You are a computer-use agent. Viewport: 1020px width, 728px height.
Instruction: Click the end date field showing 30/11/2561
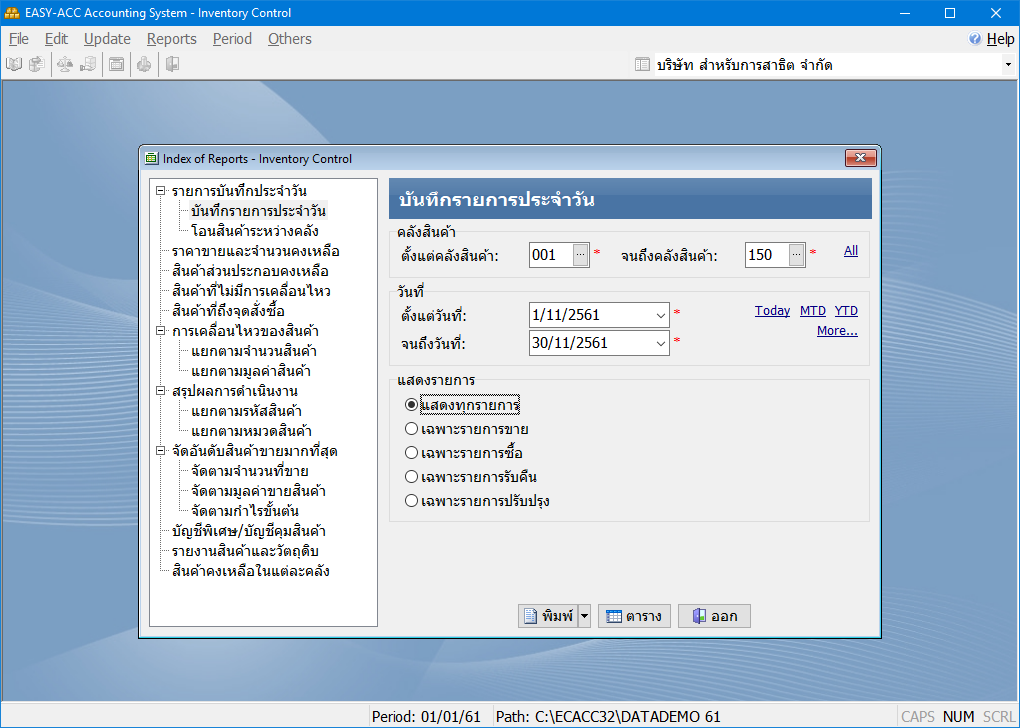(x=590, y=343)
